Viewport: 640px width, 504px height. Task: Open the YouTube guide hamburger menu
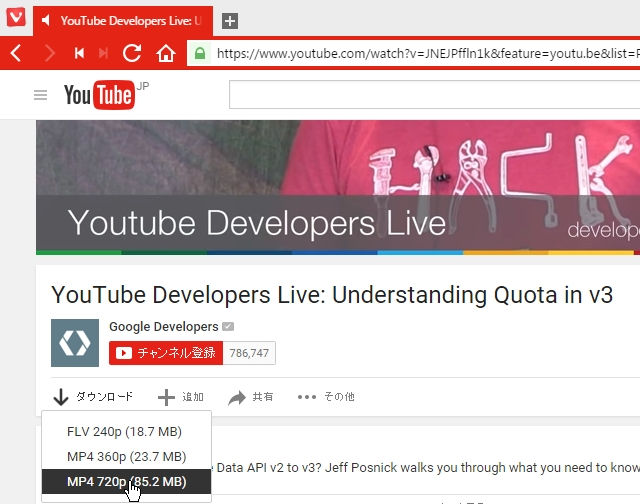point(40,95)
